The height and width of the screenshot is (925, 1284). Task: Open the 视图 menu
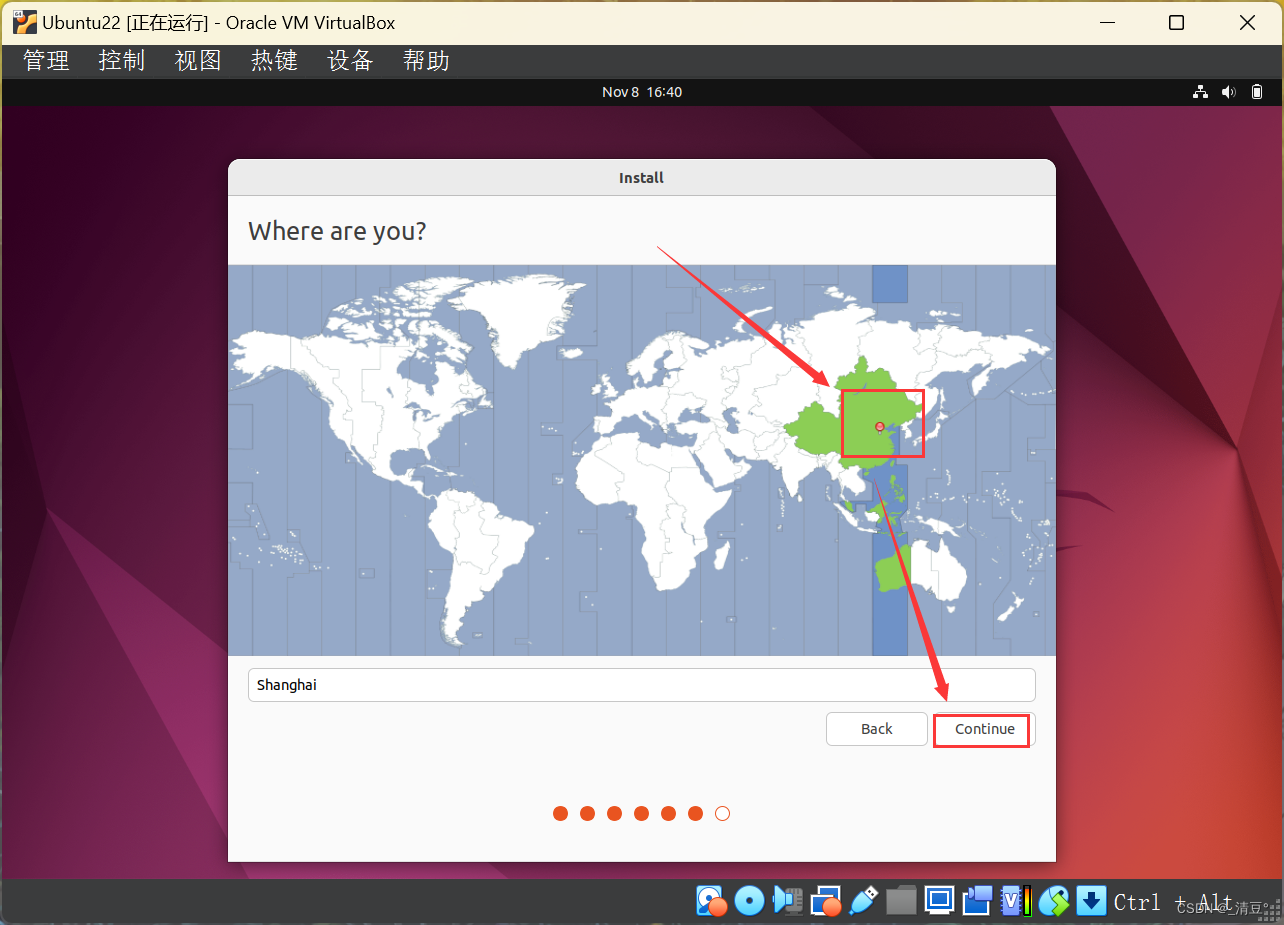click(198, 61)
